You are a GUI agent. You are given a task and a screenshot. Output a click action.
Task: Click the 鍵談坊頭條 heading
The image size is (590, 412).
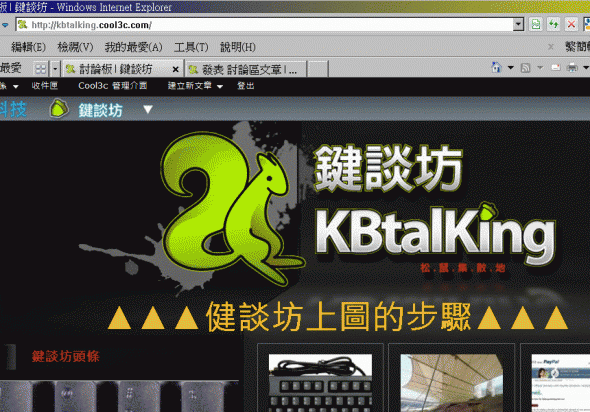(66, 356)
